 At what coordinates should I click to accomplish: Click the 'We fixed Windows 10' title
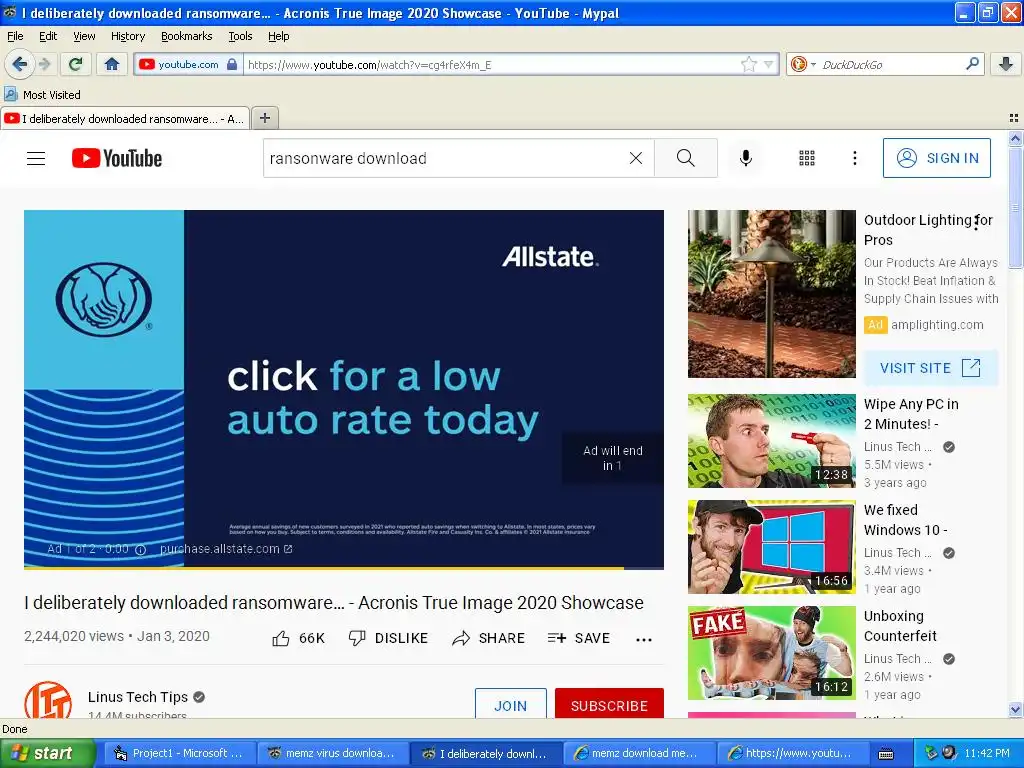click(905, 520)
